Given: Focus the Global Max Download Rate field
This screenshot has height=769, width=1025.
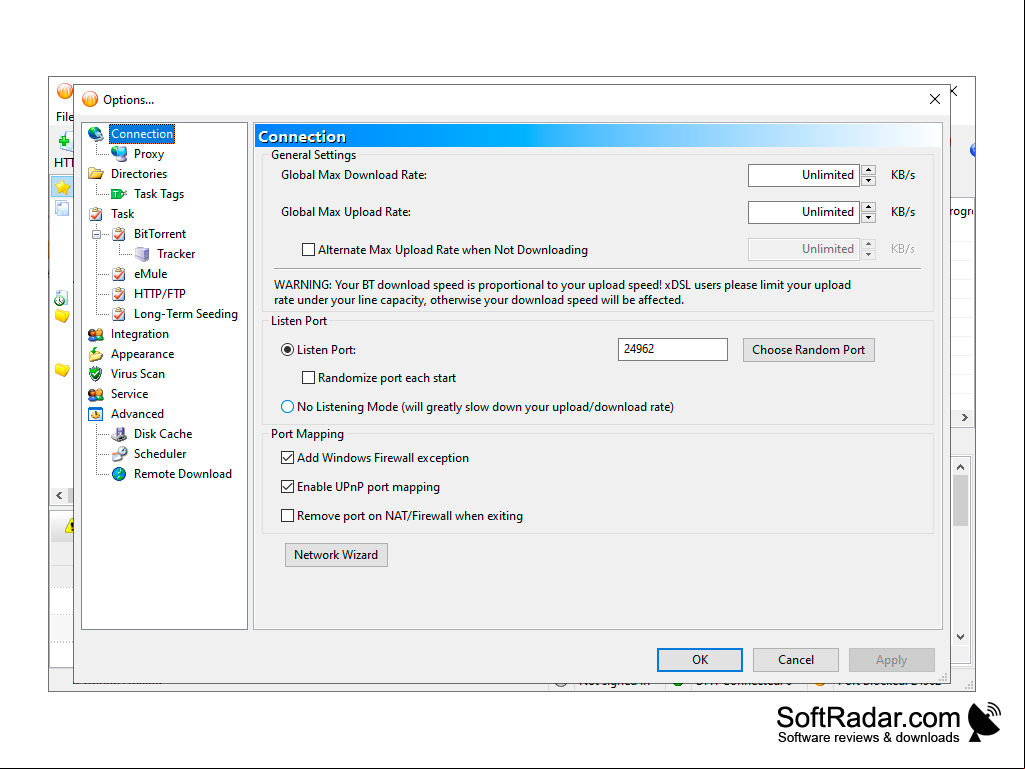Looking at the screenshot, I should pos(803,175).
